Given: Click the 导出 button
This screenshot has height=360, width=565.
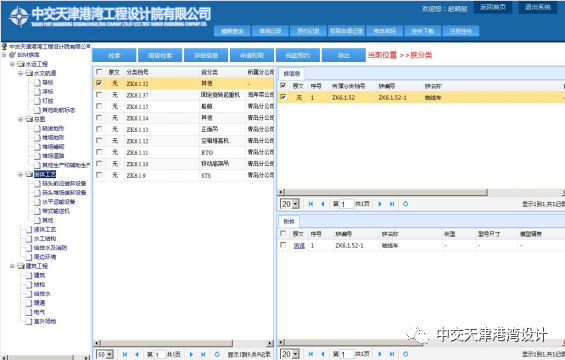Looking at the screenshot, I should (344, 55).
